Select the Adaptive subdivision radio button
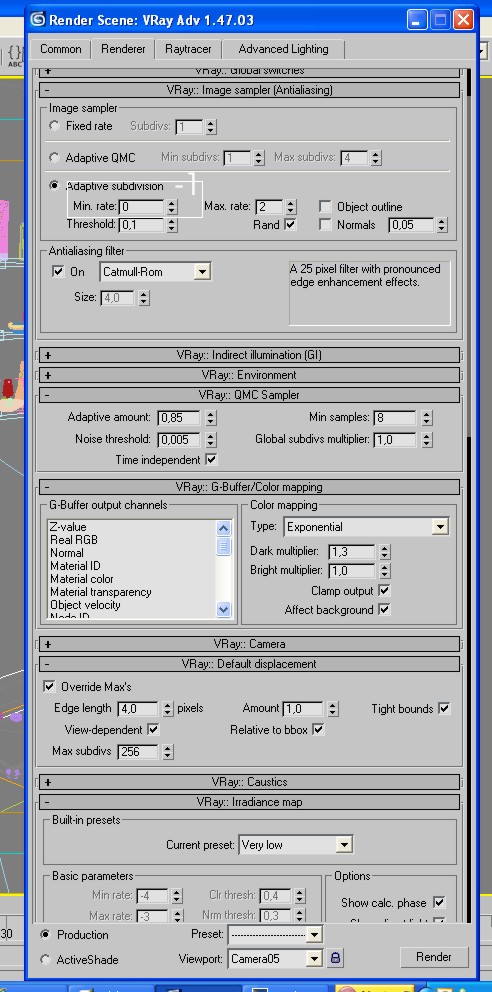This screenshot has height=992, width=492. [x=56, y=186]
